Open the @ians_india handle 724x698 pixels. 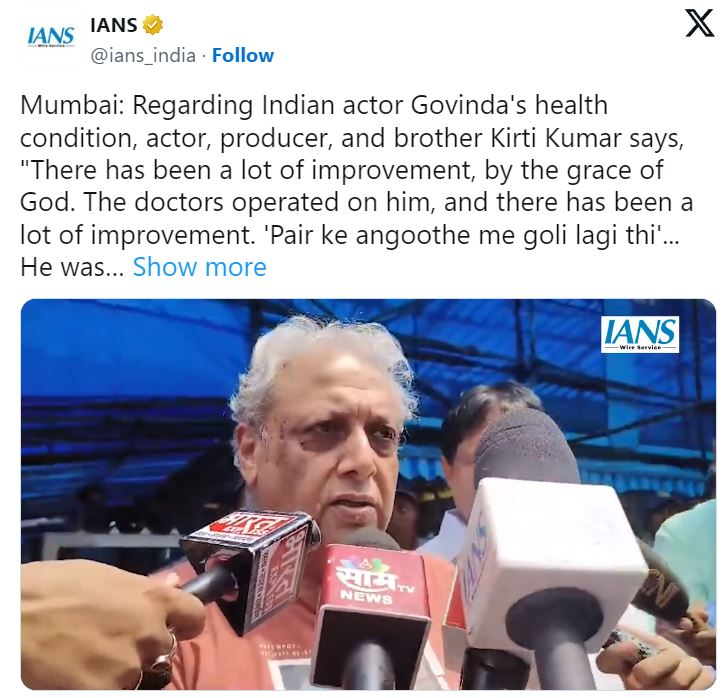143,56
